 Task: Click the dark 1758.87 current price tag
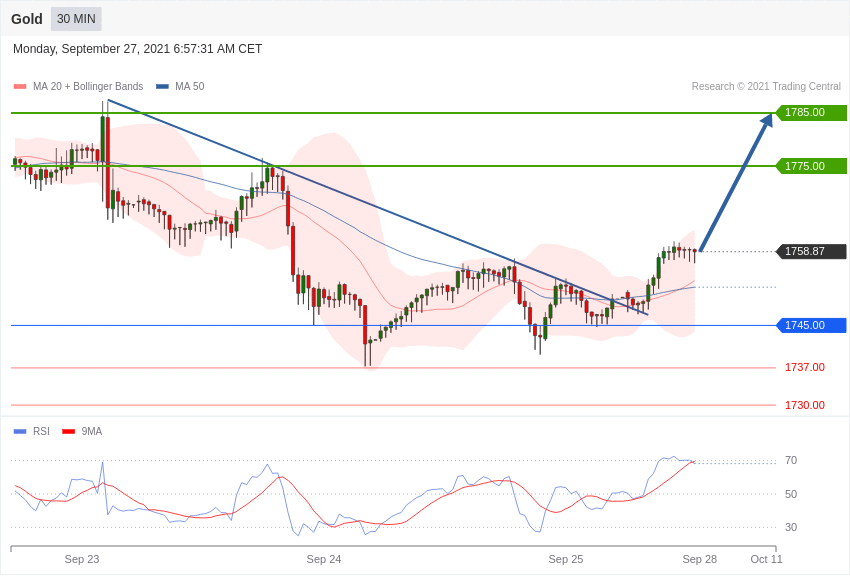pos(811,252)
